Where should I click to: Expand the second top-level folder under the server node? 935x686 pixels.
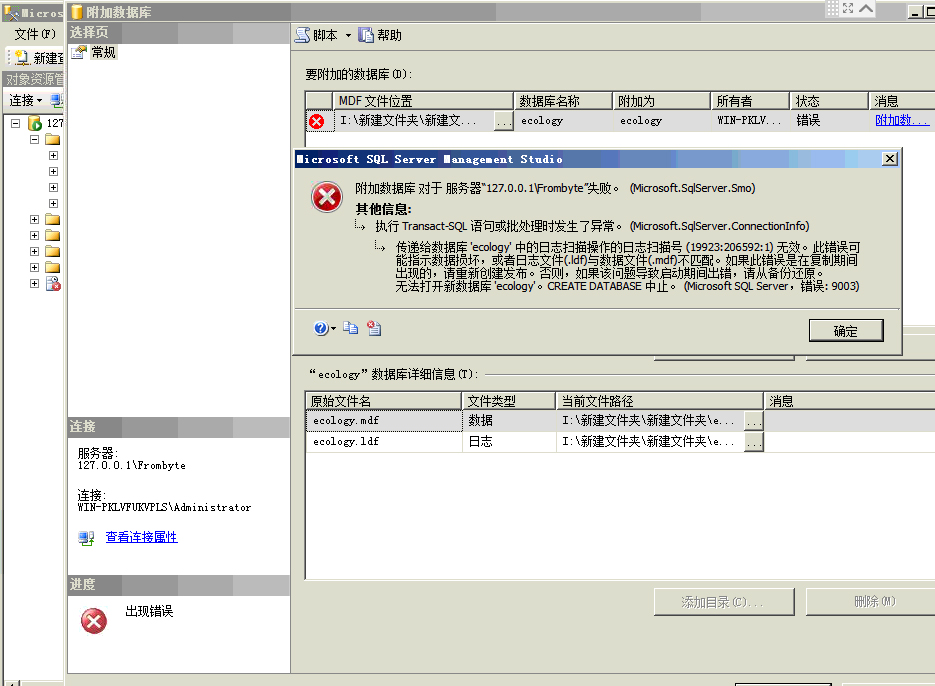pos(35,220)
